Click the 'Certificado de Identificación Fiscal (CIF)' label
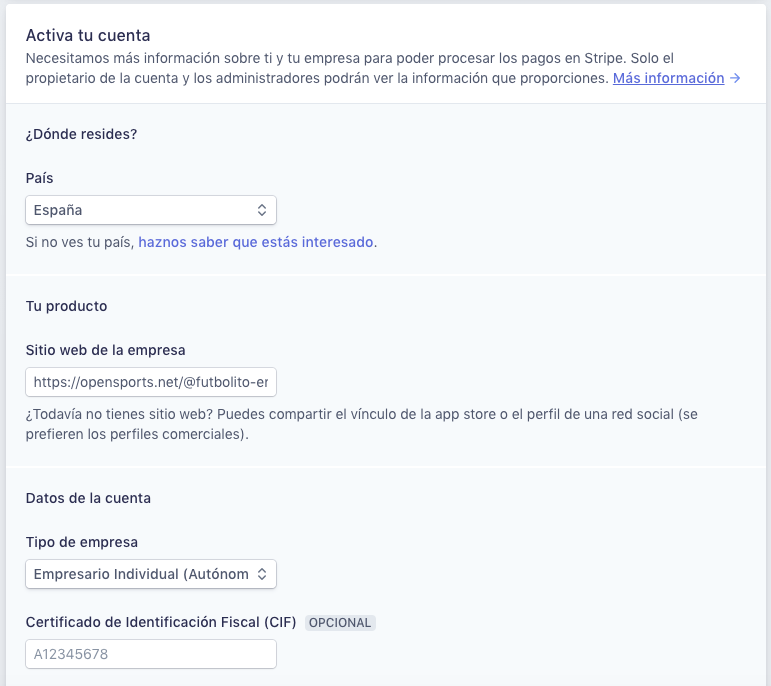 pos(161,622)
